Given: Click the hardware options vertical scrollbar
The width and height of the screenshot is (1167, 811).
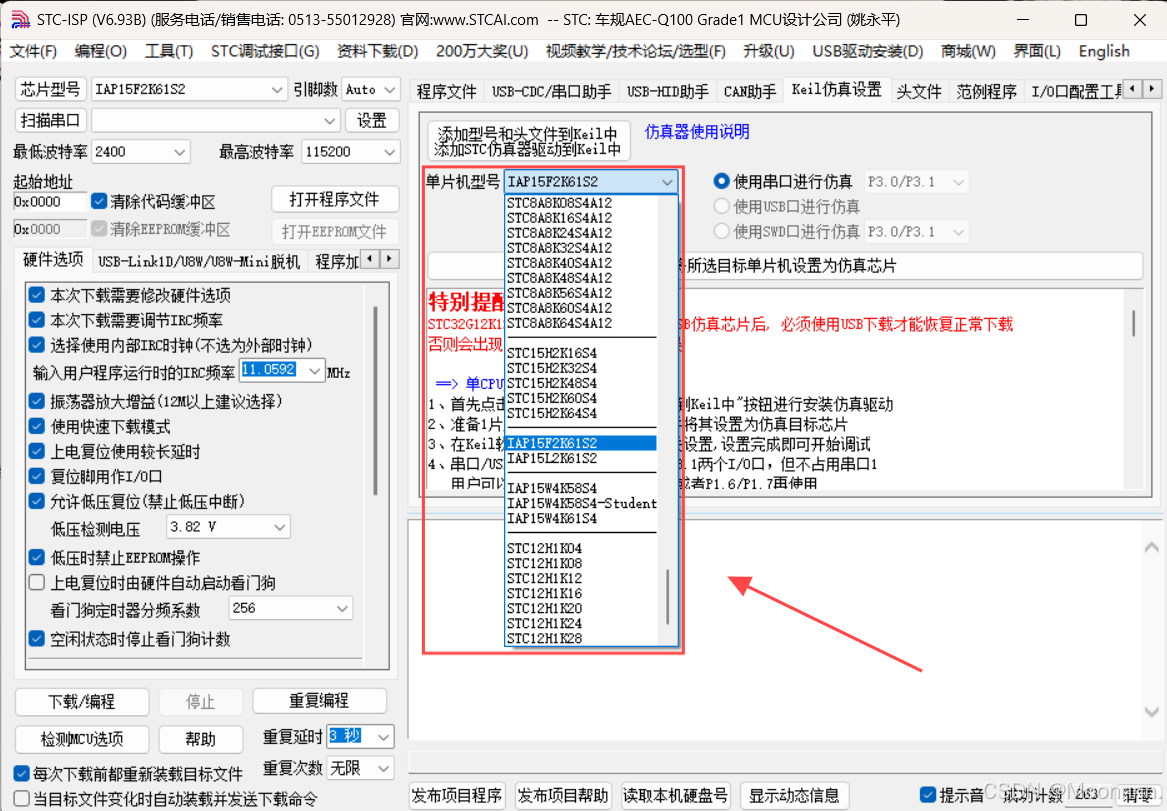Looking at the screenshot, I should [375, 402].
